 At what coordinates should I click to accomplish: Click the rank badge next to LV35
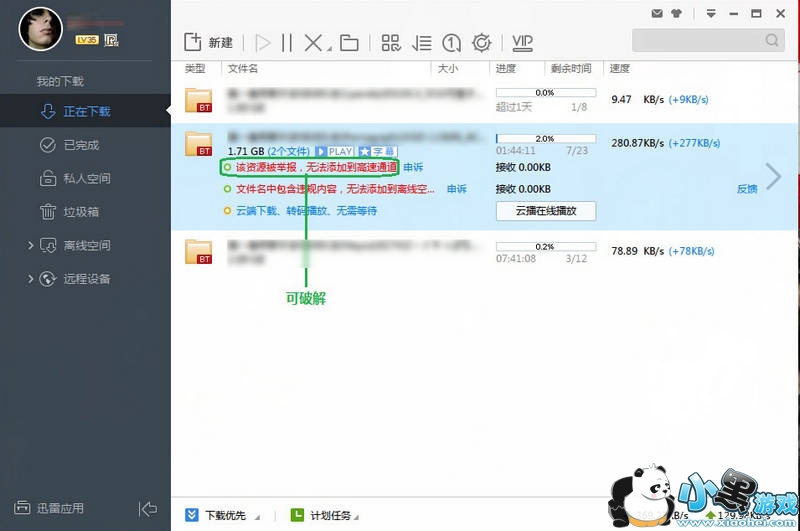tap(111, 40)
